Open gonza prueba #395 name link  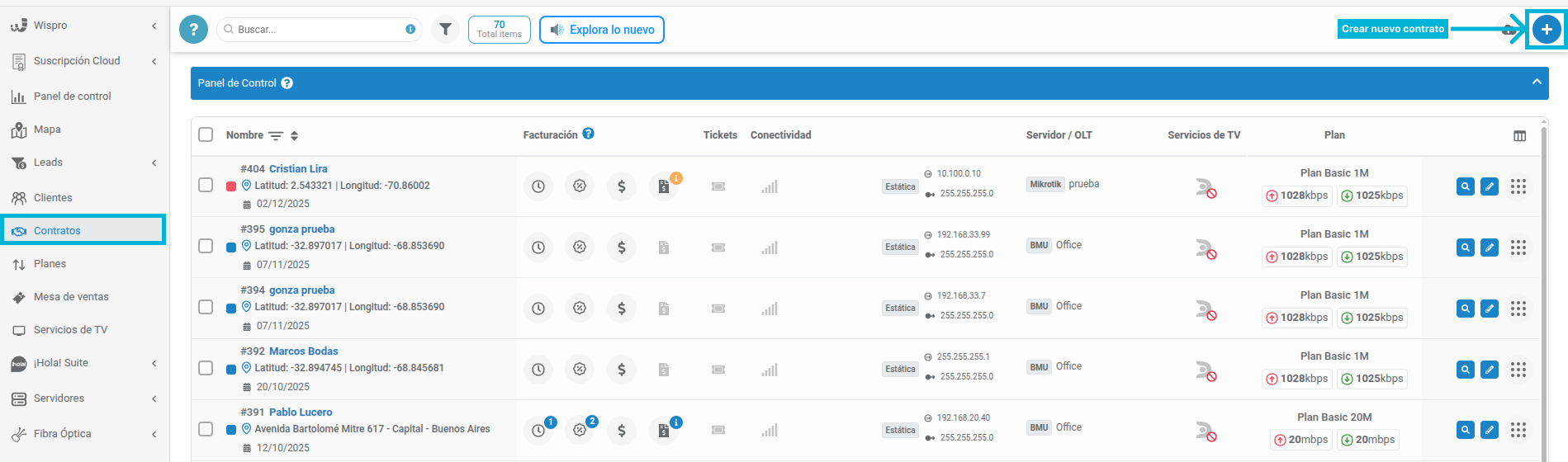pos(301,229)
